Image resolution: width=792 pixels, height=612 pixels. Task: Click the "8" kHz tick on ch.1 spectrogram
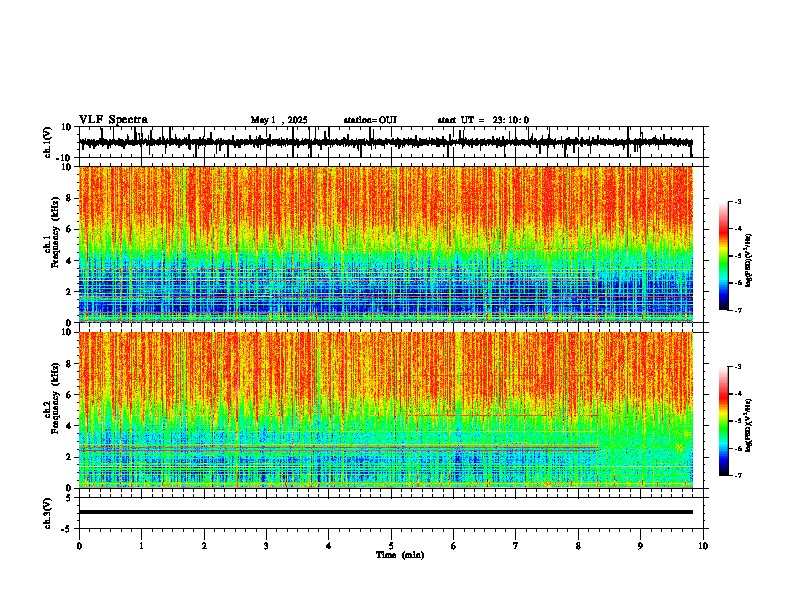[69, 198]
